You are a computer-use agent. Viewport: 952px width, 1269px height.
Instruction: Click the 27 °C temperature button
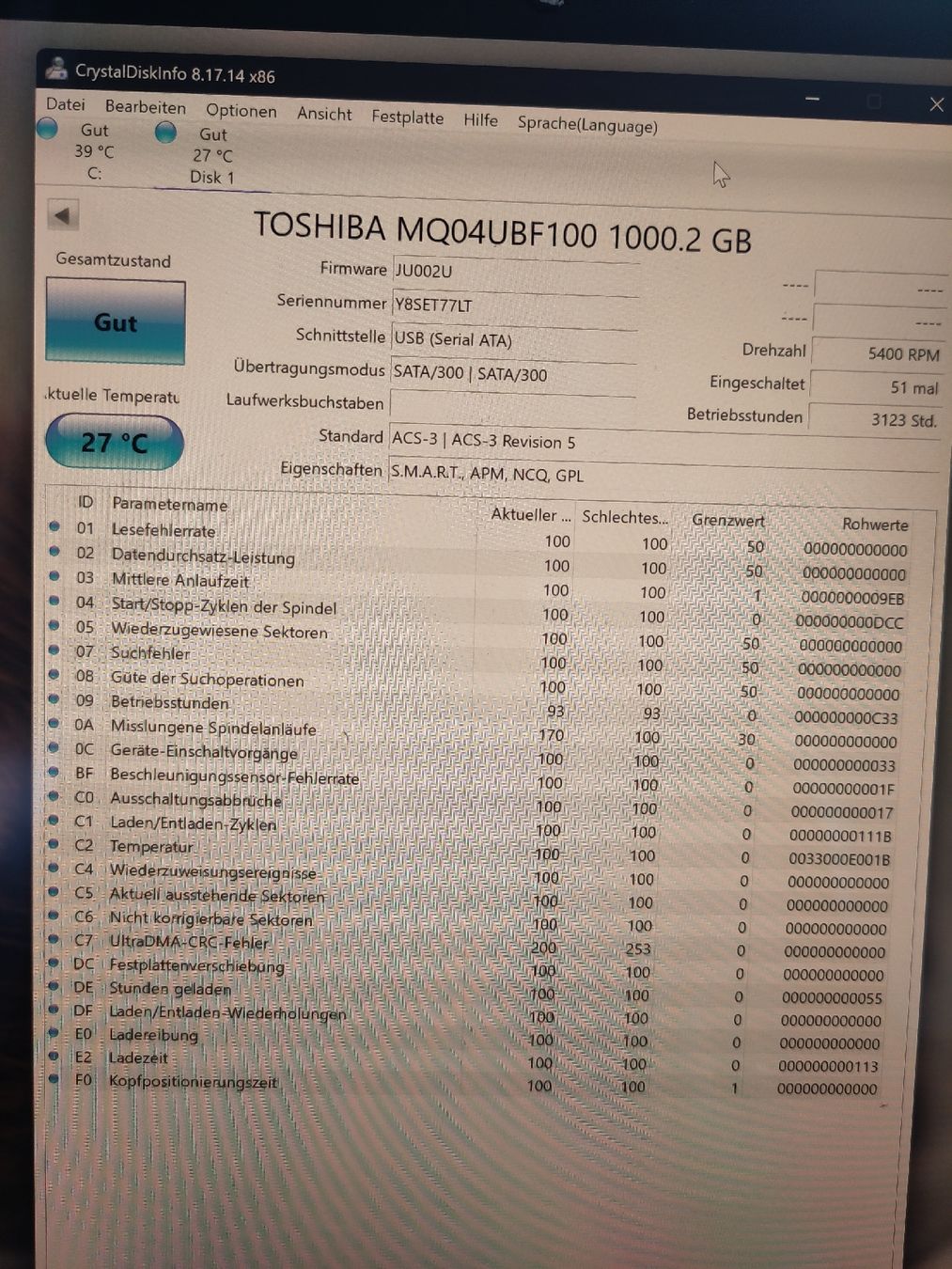pyautogui.click(x=114, y=442)
